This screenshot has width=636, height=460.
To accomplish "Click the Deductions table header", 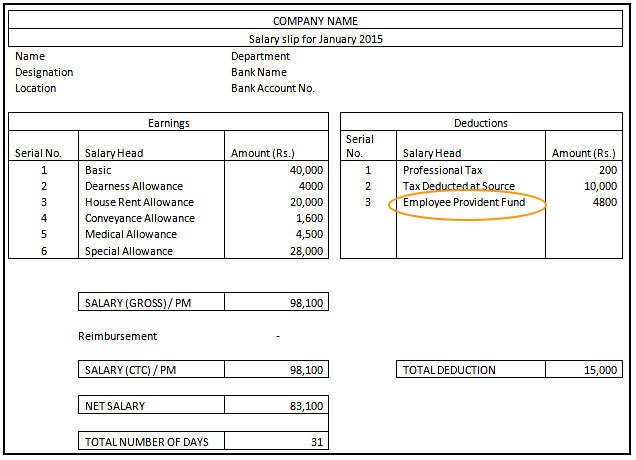I will click(481, 123).
